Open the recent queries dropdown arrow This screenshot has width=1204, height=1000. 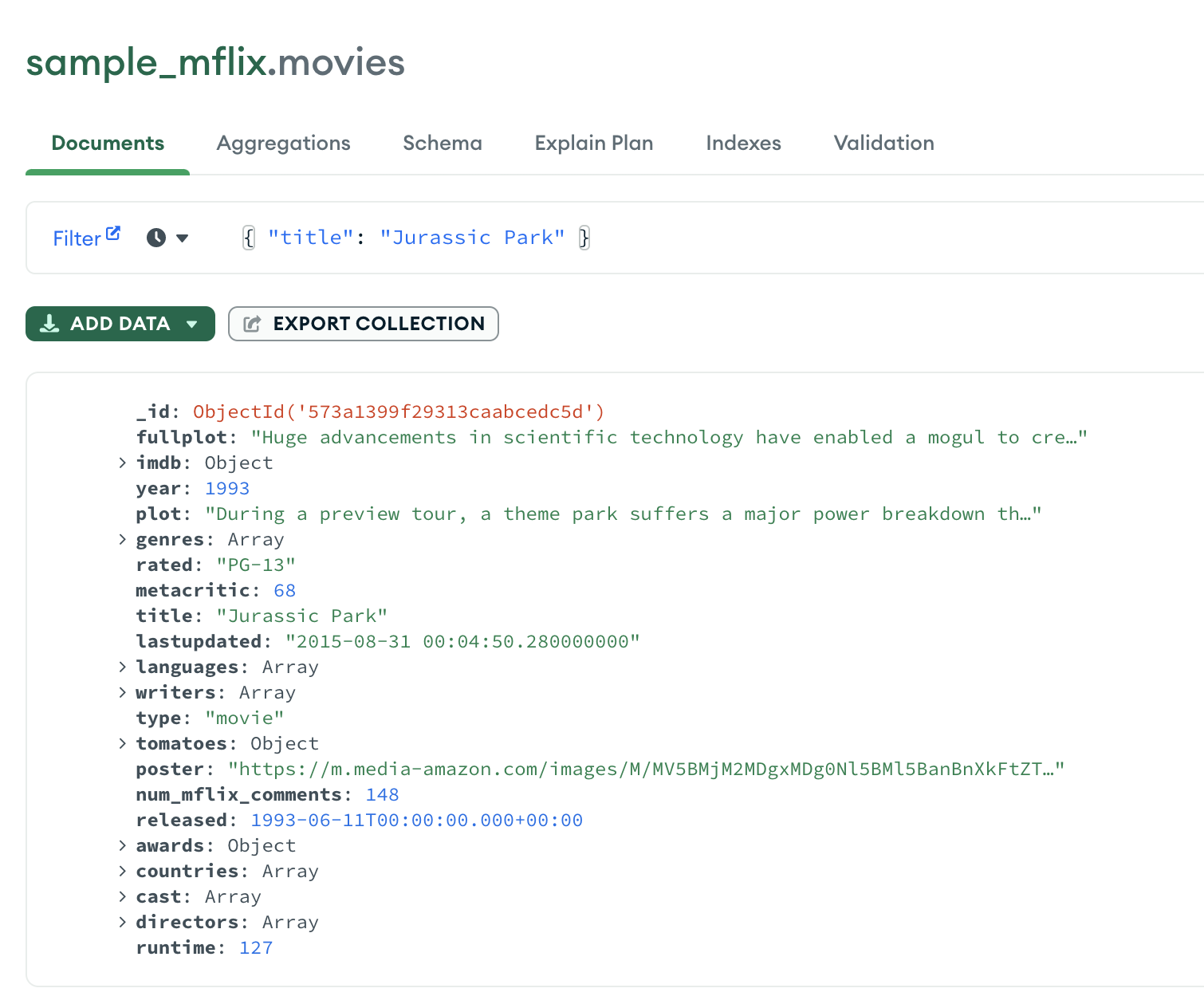[183, 238]
